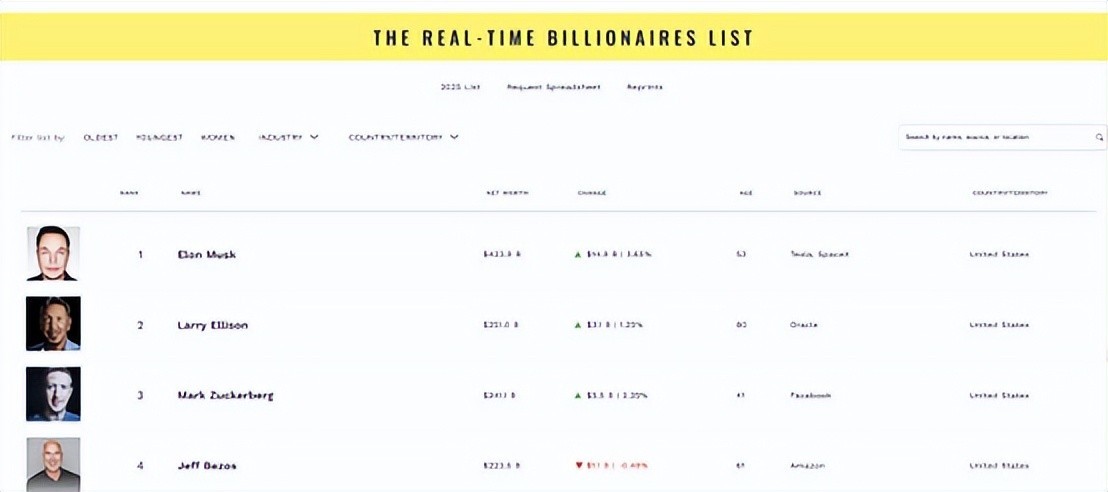This screenshot has width=1108, height=492.
Task: Click green up arrow in Larry Ellison's row
Action: pos(578,325)
